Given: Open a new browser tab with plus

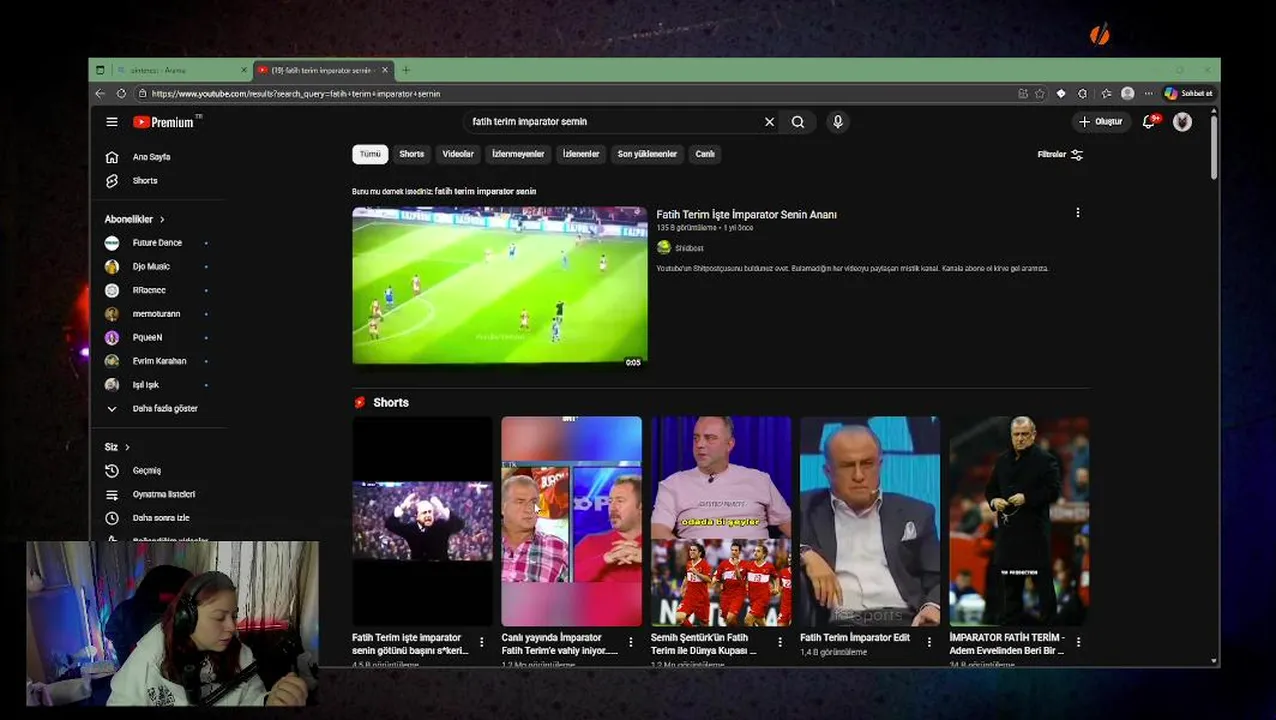Looking at the screenshot, I should point(406,70).
